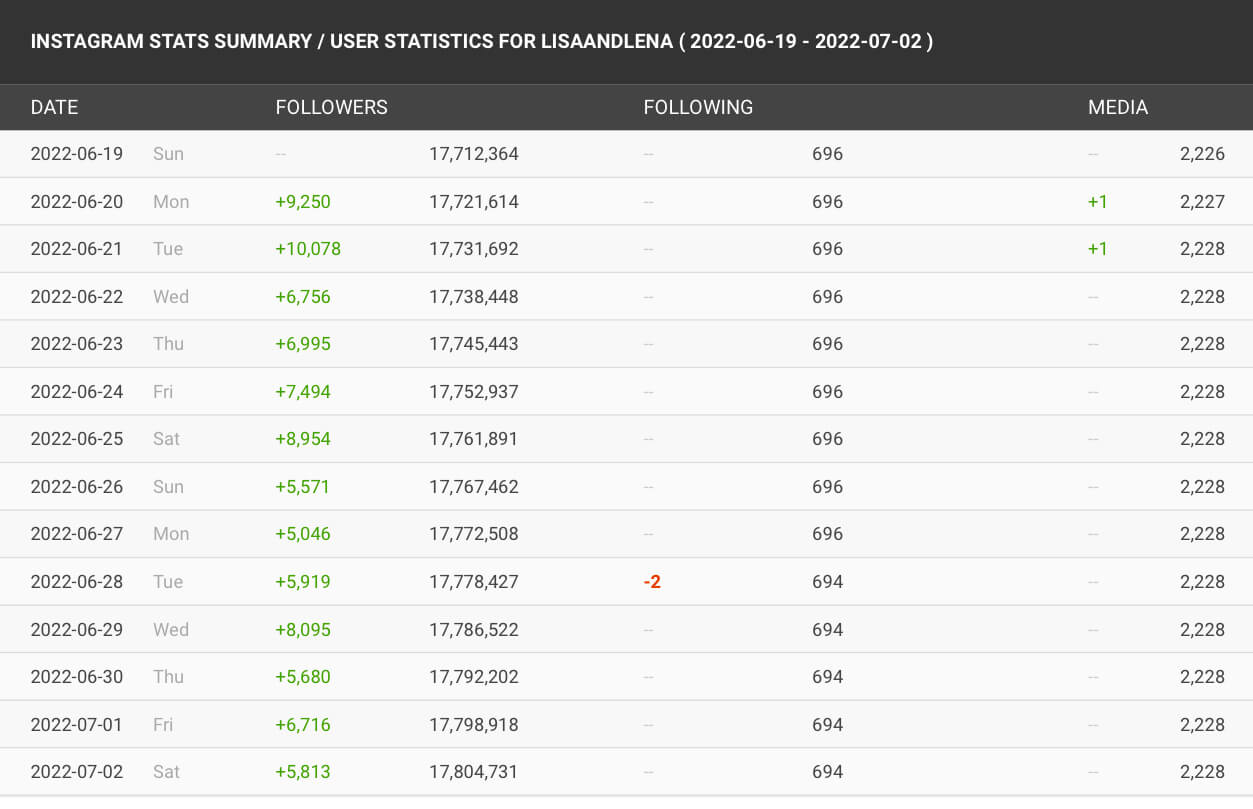Click the +7,494 follower gain value

point(303,392)
